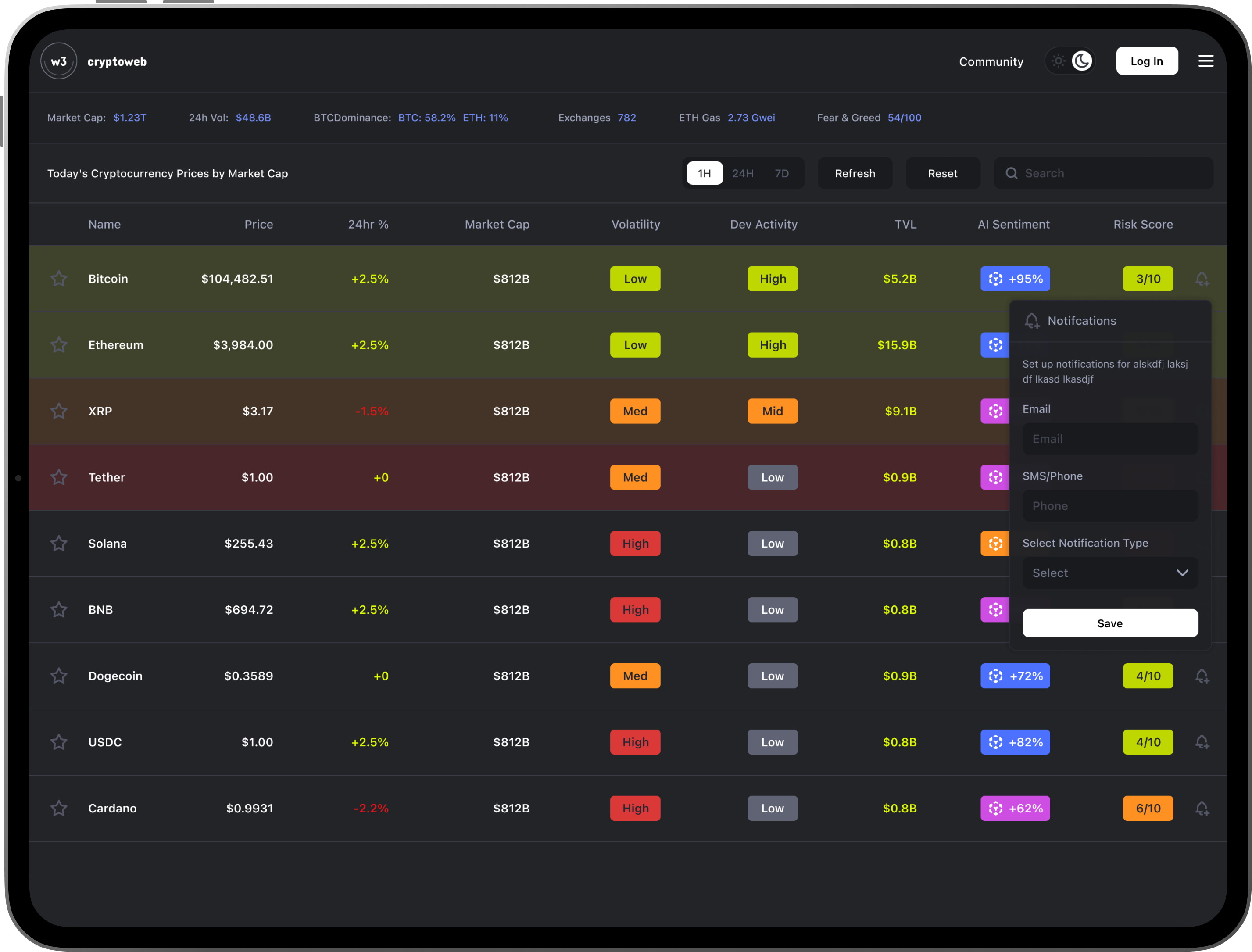The image size is (1252, 952).
Task: Switch to light mode sun icon
Action: (x=1058, y=61)
